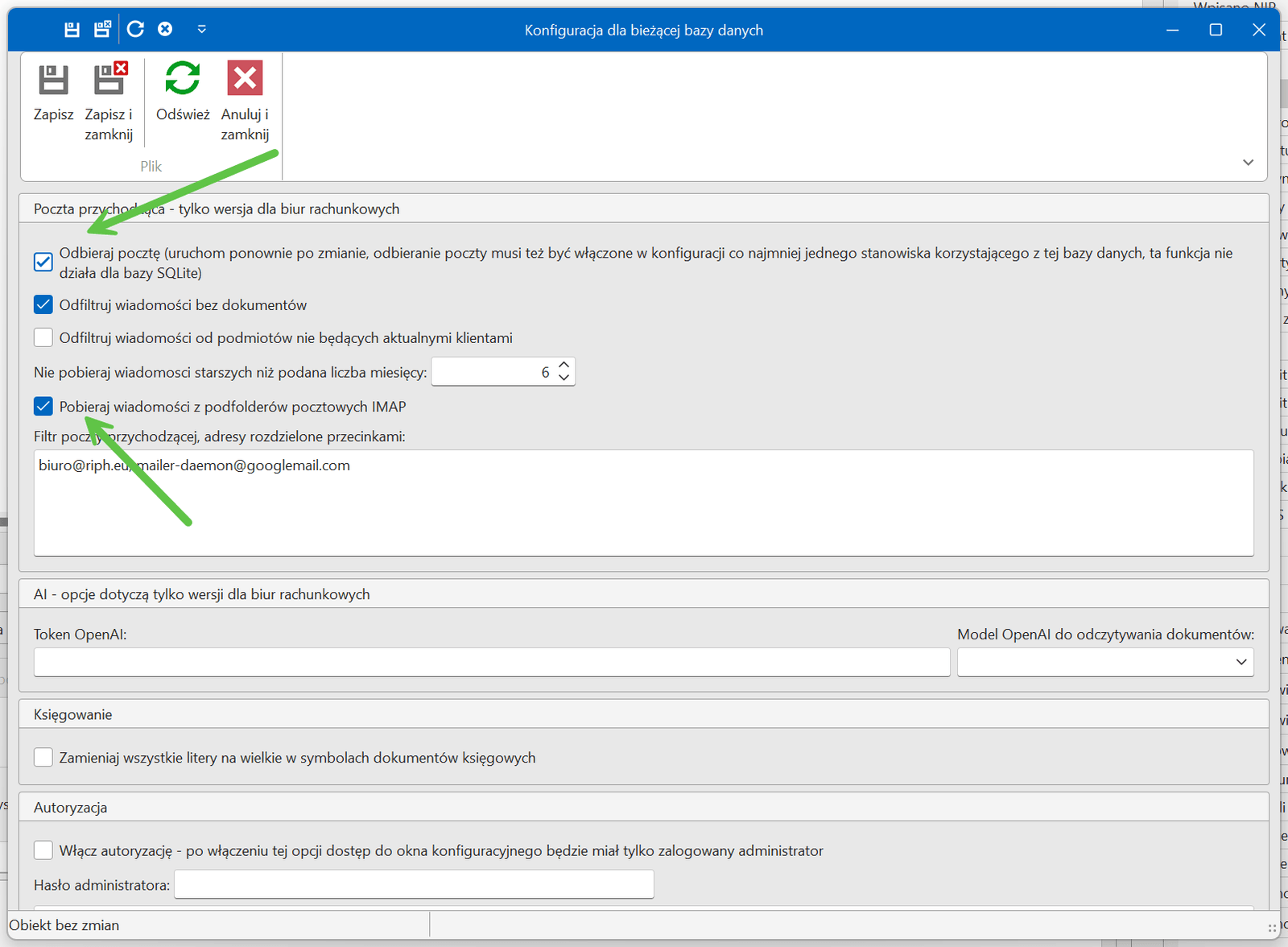Click the large Zapisz save icon
Viewport: 1288px width, 947px height.
coord(53,81)
